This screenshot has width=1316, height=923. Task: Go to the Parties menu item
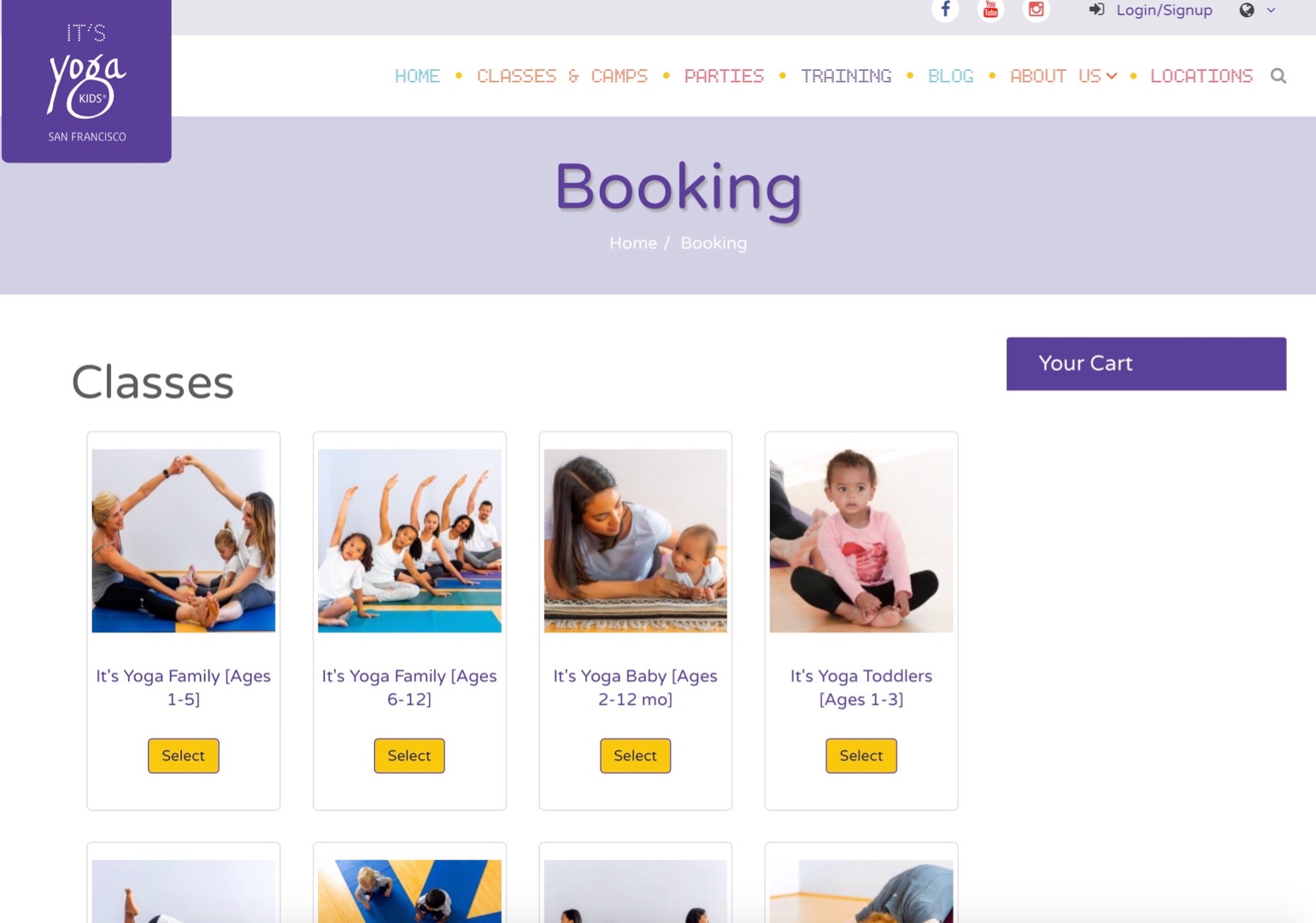pos(724,76)
